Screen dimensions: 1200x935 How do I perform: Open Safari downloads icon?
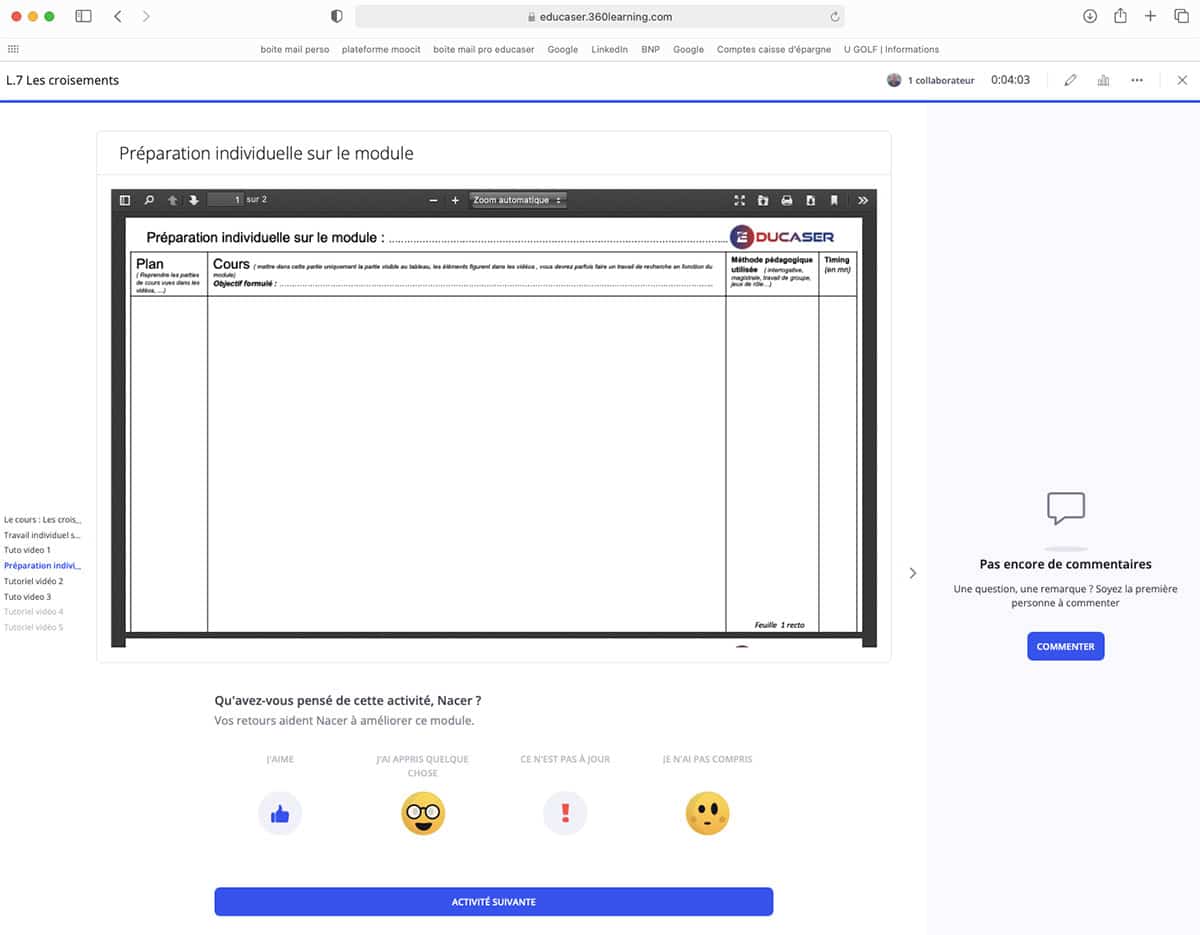[x=1090, y=16]
